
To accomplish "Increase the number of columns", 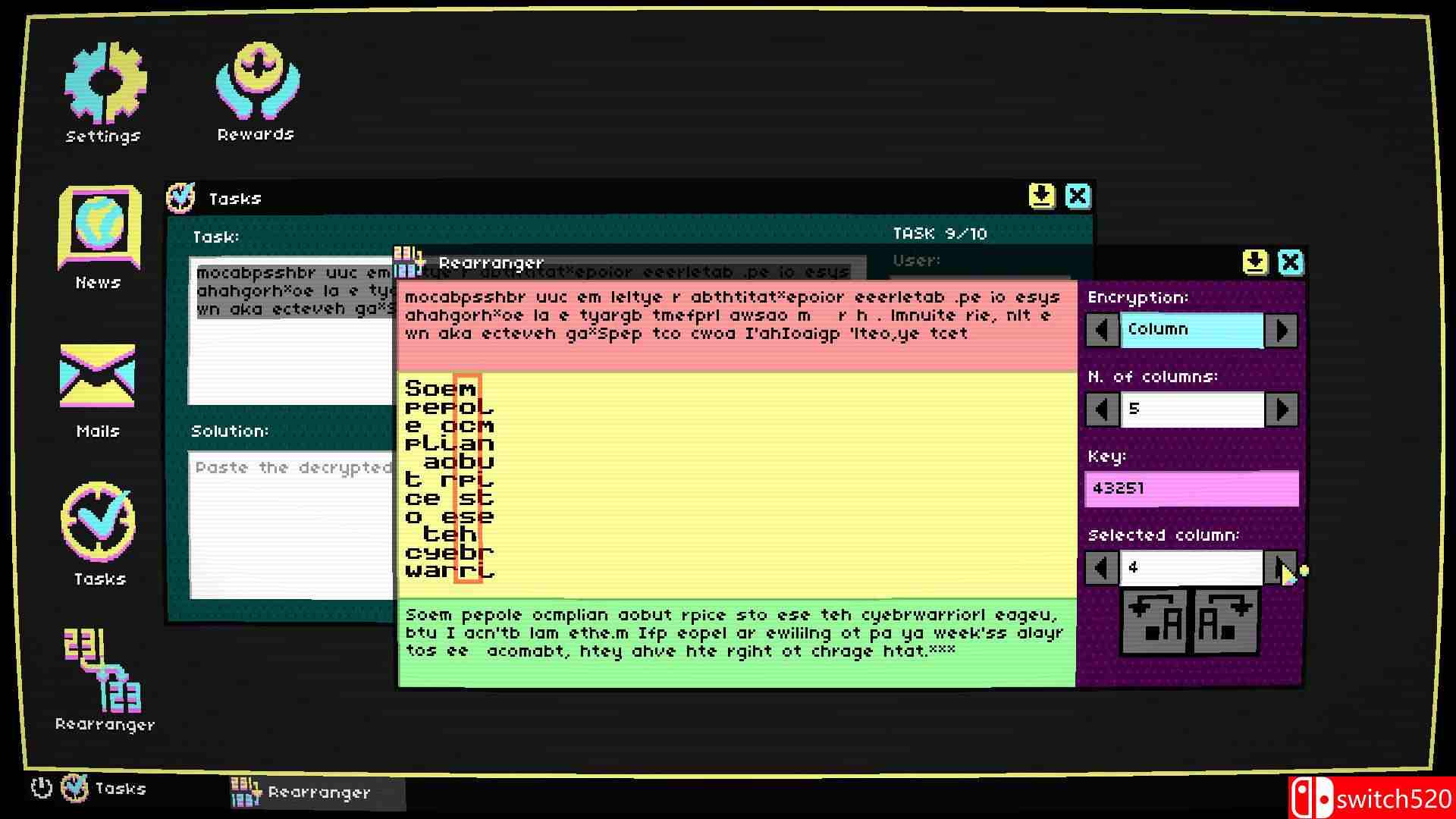I will point(1282,410).
